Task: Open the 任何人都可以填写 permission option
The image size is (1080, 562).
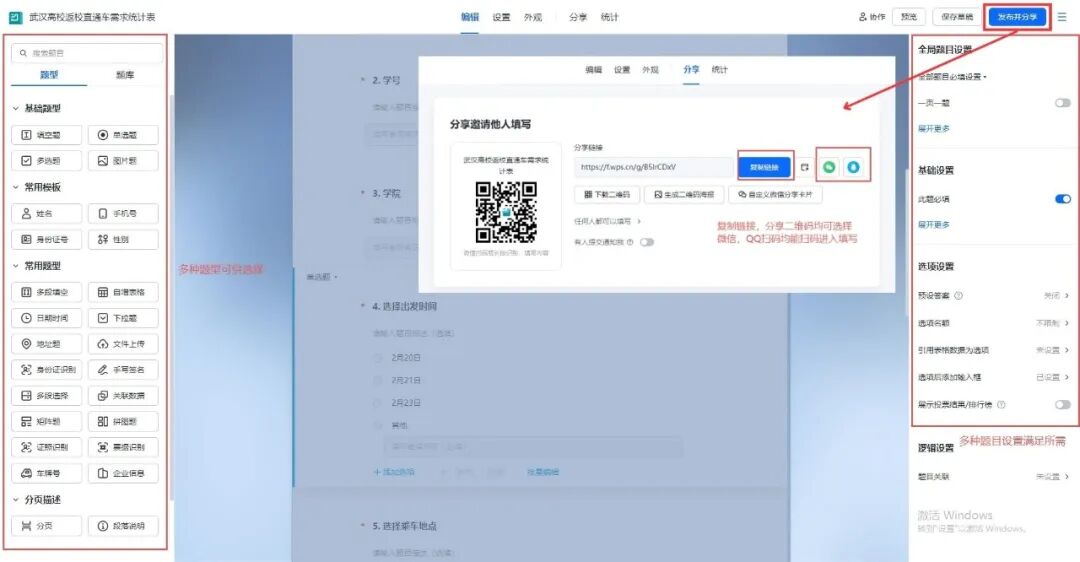Action: coord(608,221)
